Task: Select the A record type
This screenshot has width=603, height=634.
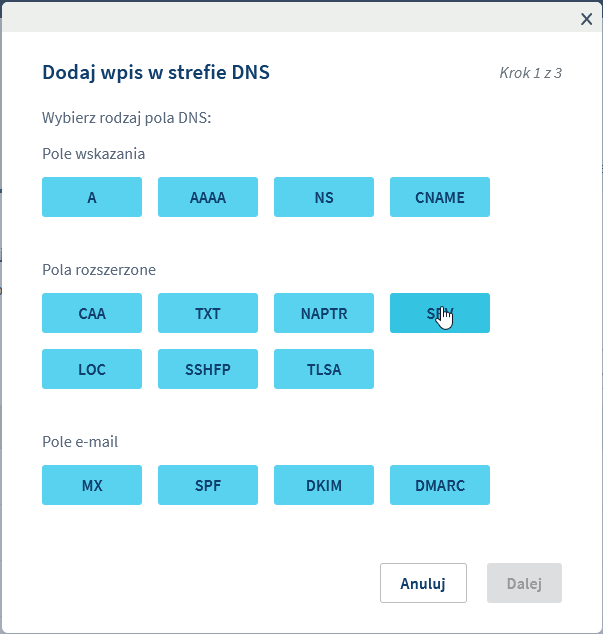Action: (92, 197)
